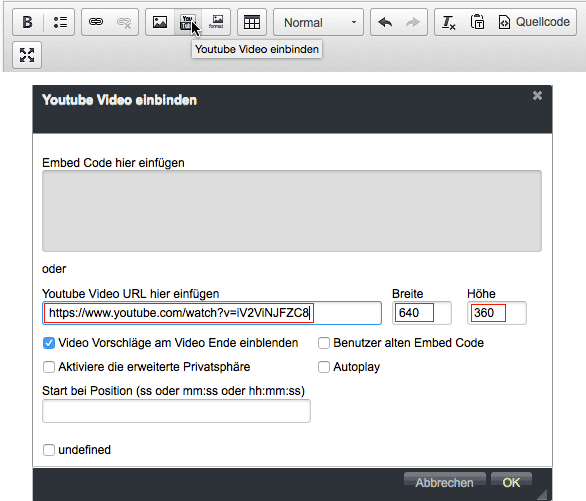The image size is (586, 501).
Task: Click the Youtube video embed icon
Action: coord(188,22)
